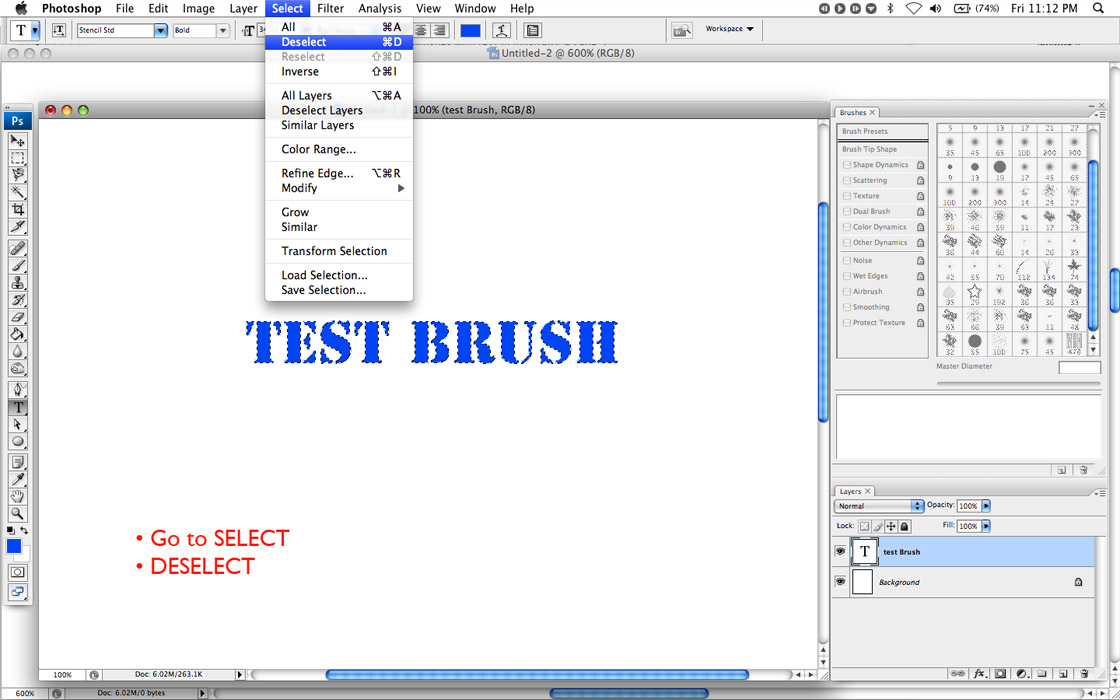Choose Inverse from Select menu

coord(339,71)
